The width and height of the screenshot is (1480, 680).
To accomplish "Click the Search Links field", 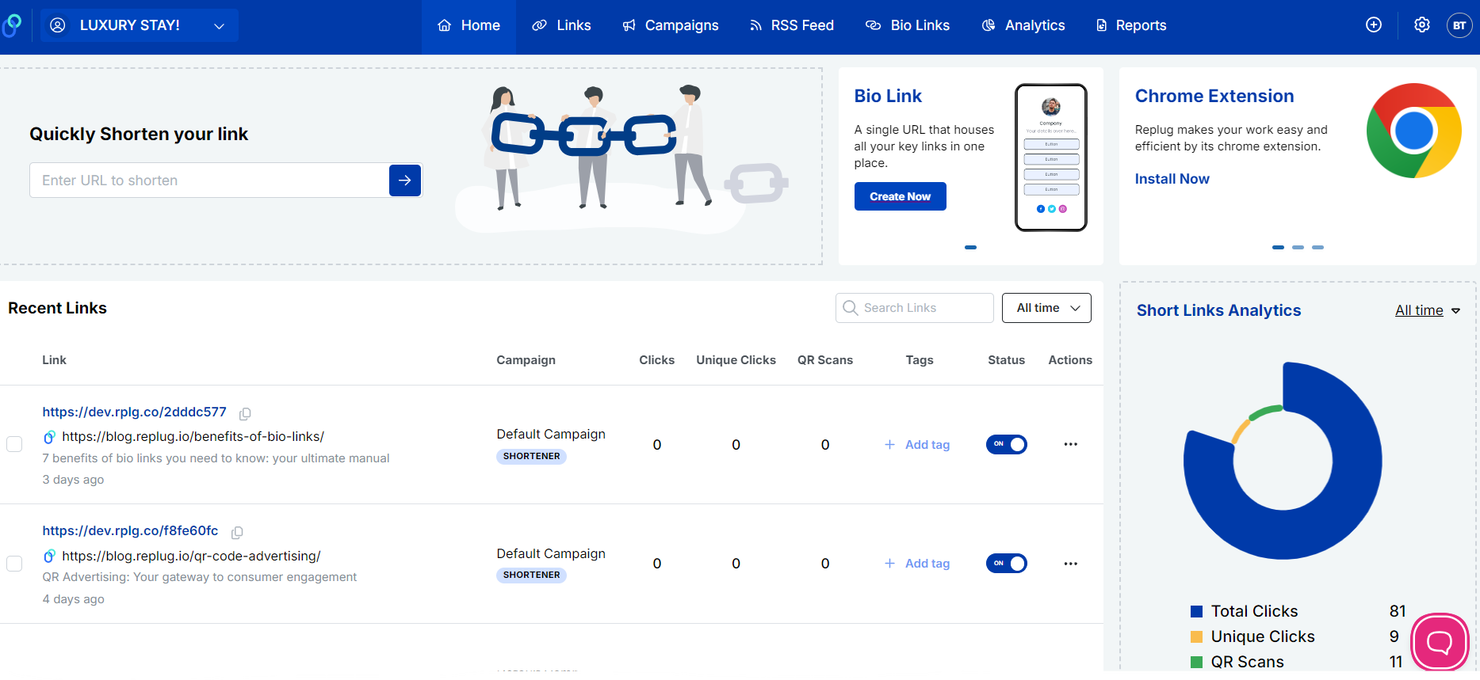I will pyautogui.click(x=914, y=308).
